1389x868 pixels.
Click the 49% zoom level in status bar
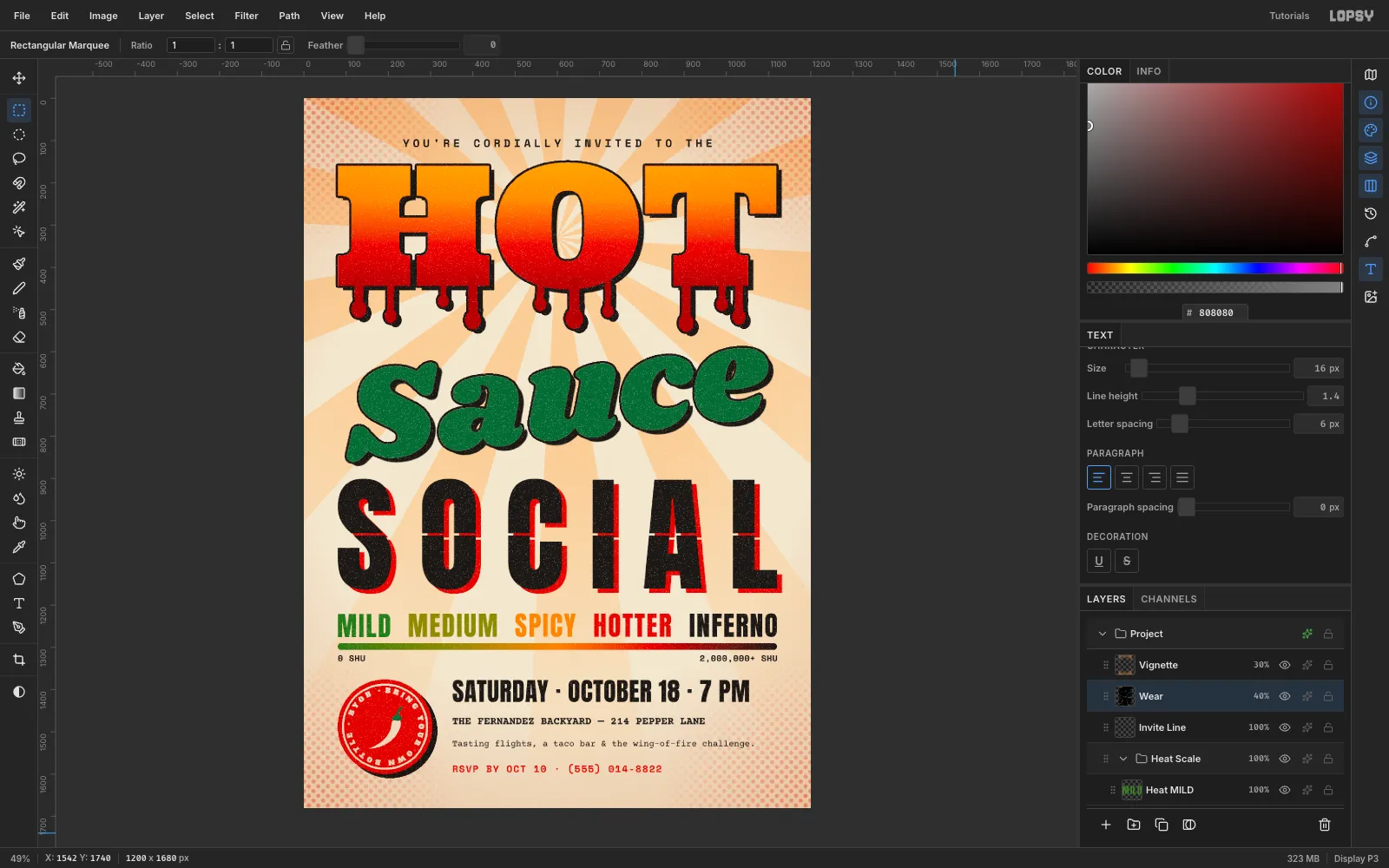[x=20, y=858]
